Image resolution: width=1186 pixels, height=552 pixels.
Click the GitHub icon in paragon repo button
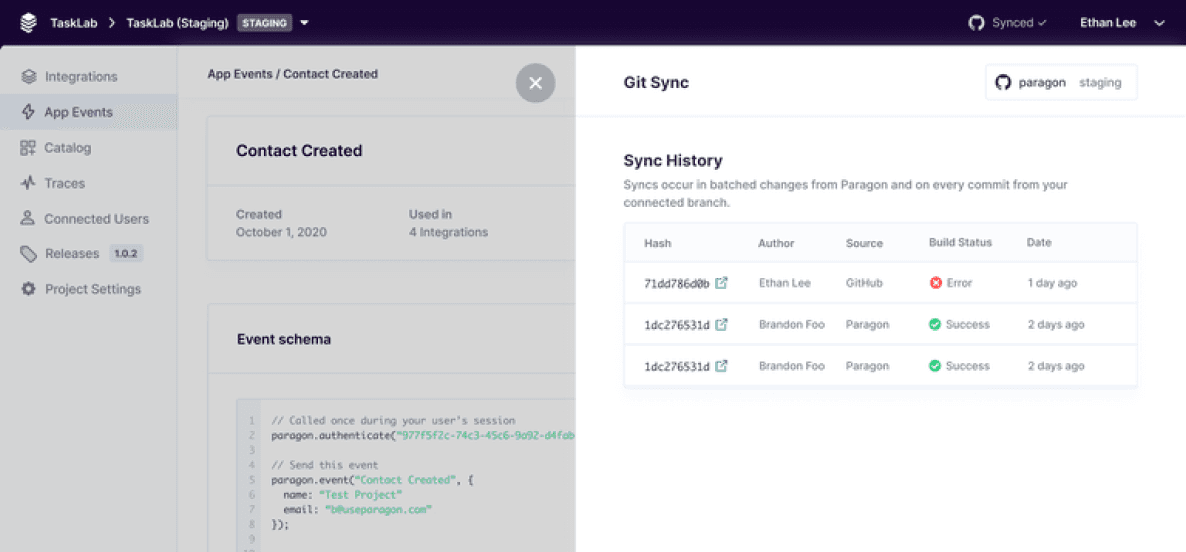pos(1003,82)
